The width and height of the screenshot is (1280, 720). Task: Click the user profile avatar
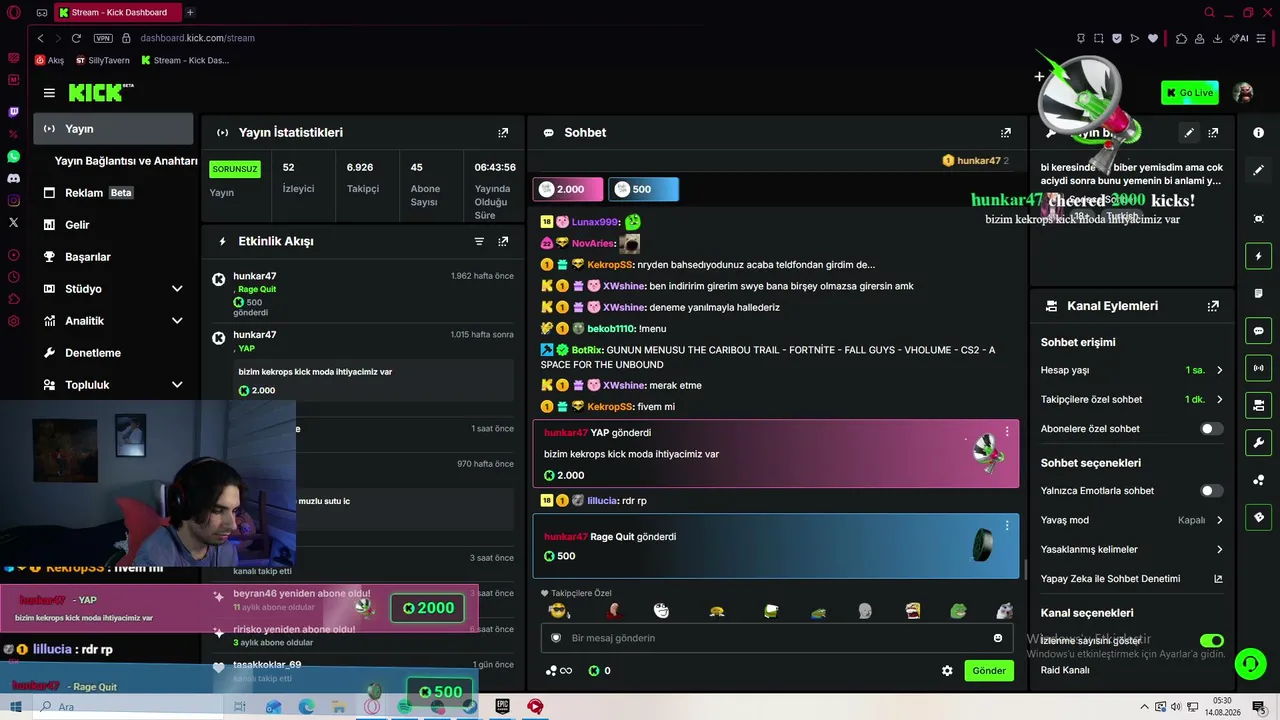1243,93
